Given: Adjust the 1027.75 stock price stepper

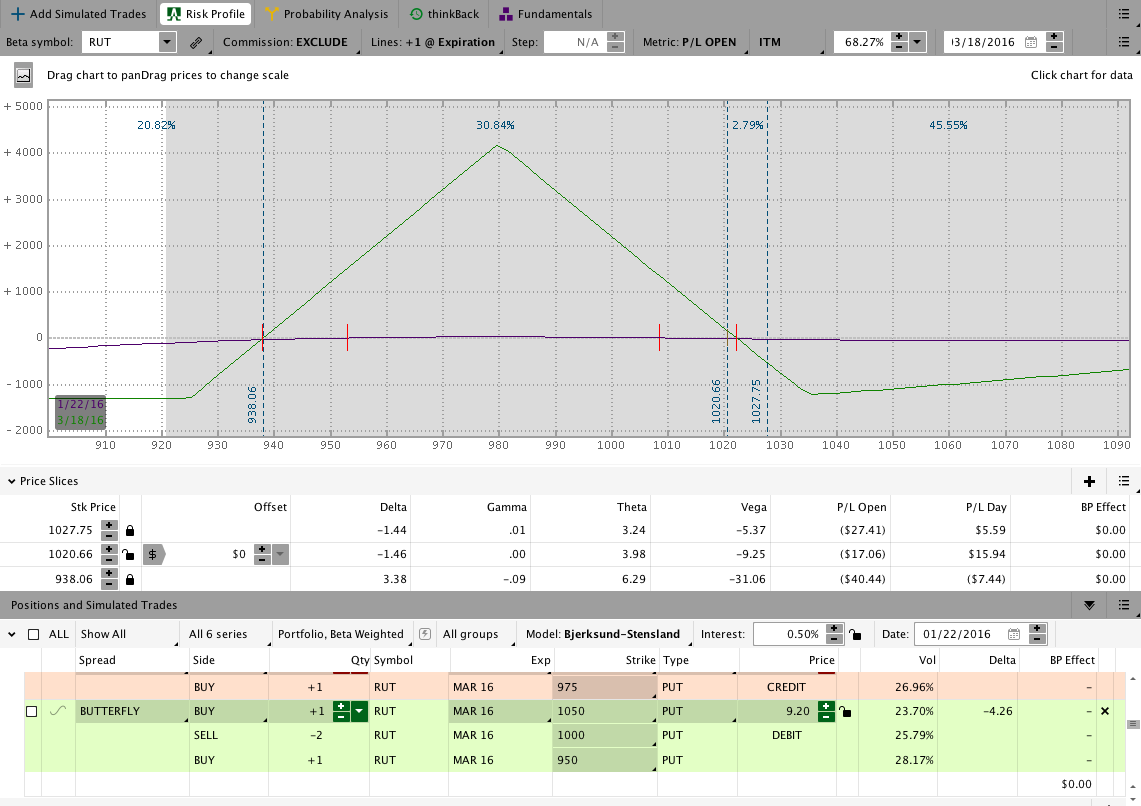Looking at the screenshot, I should [109, 530].
